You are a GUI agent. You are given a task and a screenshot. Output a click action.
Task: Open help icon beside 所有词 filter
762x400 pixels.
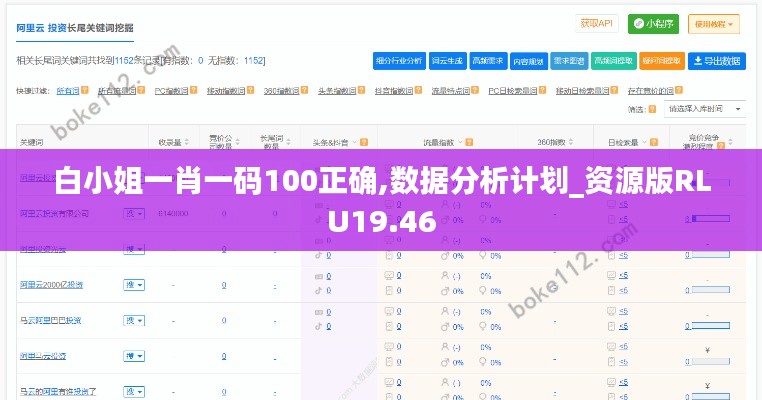pyautogui.click(x=85, y=90)
